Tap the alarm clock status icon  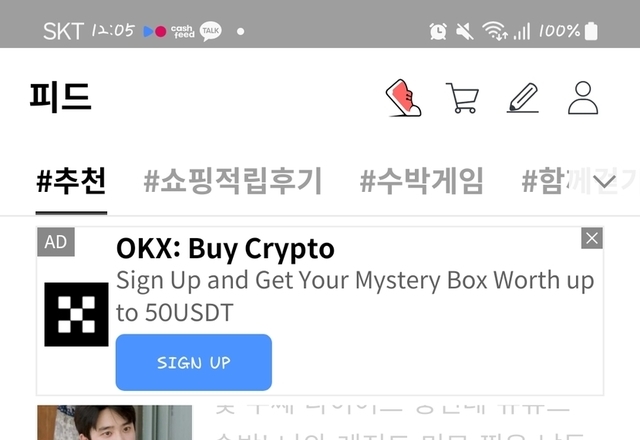coord(438,31)
